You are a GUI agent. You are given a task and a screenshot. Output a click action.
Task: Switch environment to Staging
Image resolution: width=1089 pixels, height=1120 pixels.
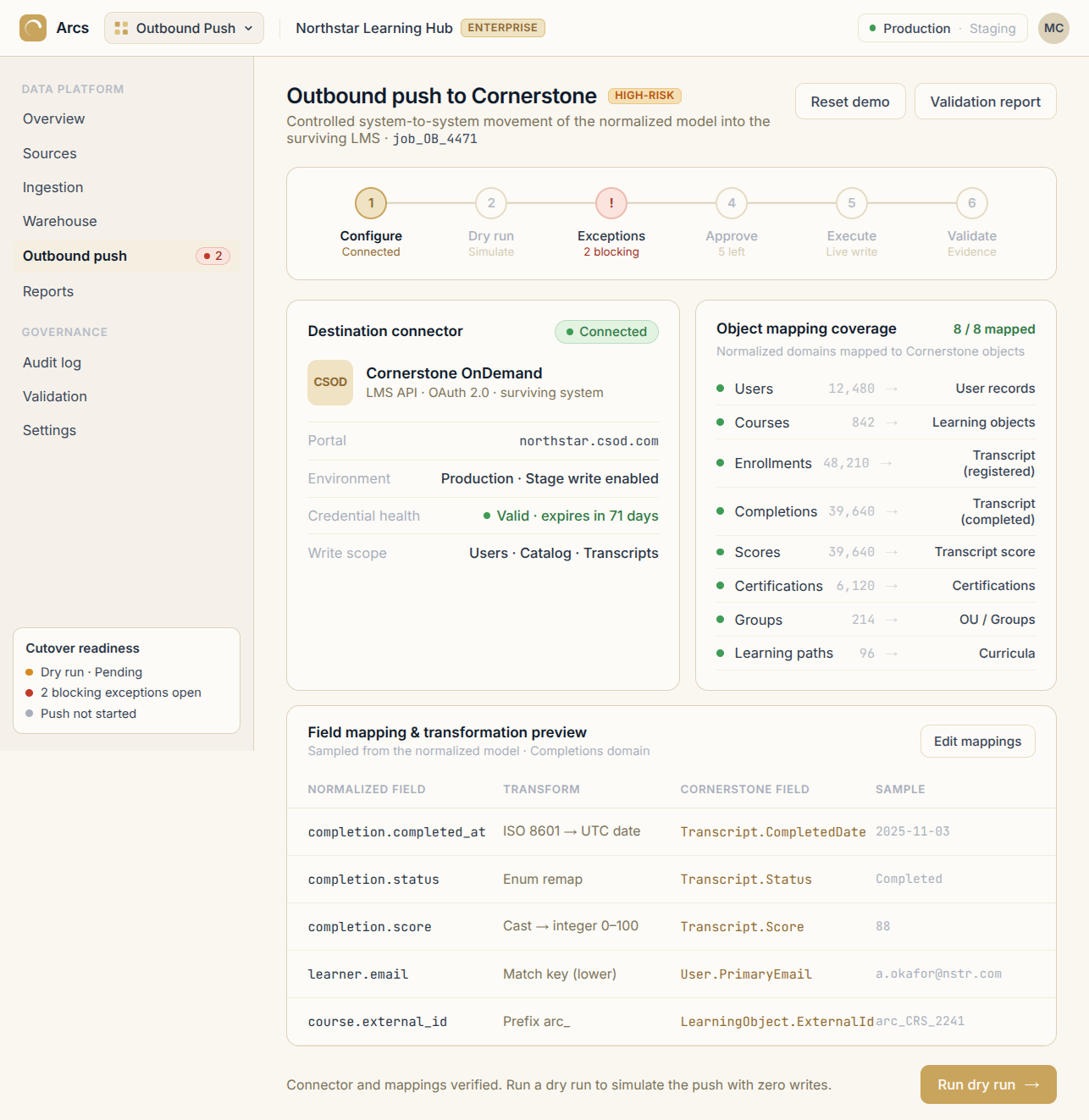(992, 28)
